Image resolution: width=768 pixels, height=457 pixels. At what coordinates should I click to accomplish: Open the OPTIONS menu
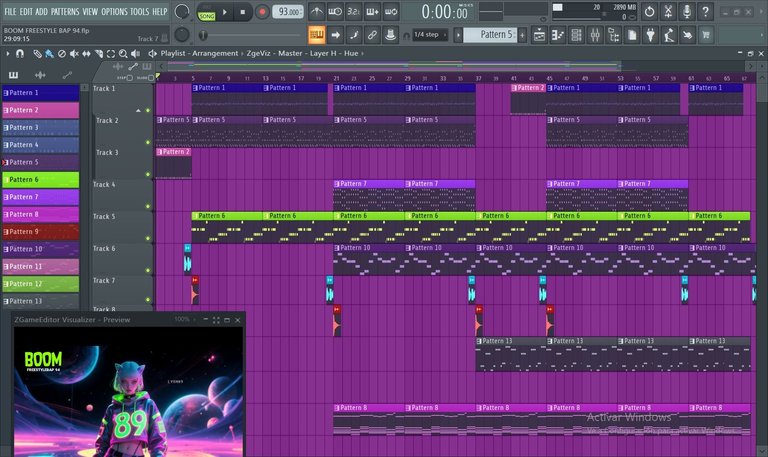[x=114, y=11]
